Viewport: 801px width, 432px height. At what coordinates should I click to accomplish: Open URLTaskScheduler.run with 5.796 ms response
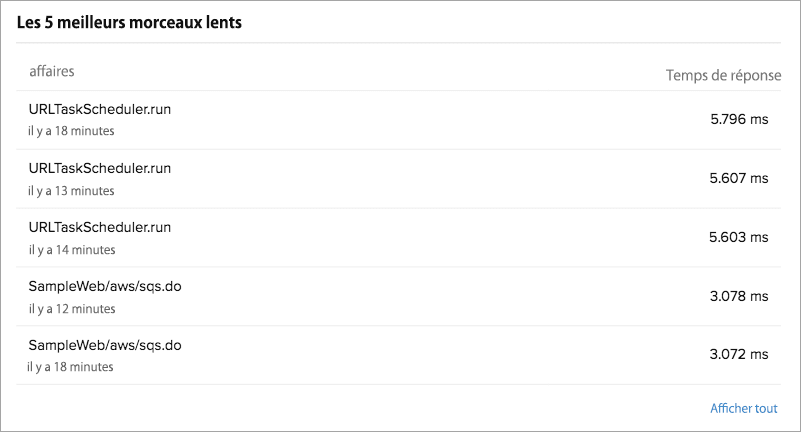point(100,110)
